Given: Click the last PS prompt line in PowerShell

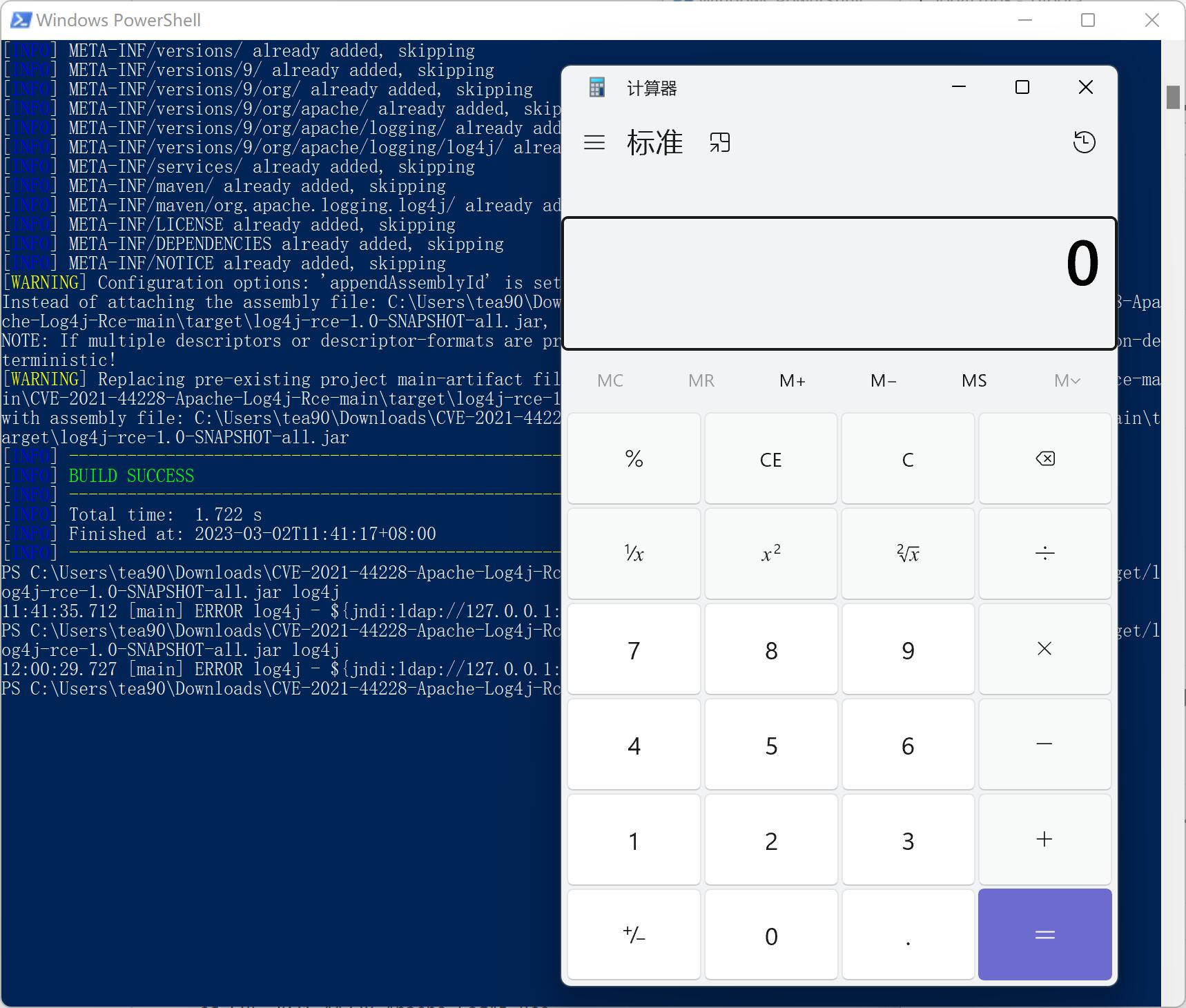Looking at the screenshot, I should click(280, 688).
